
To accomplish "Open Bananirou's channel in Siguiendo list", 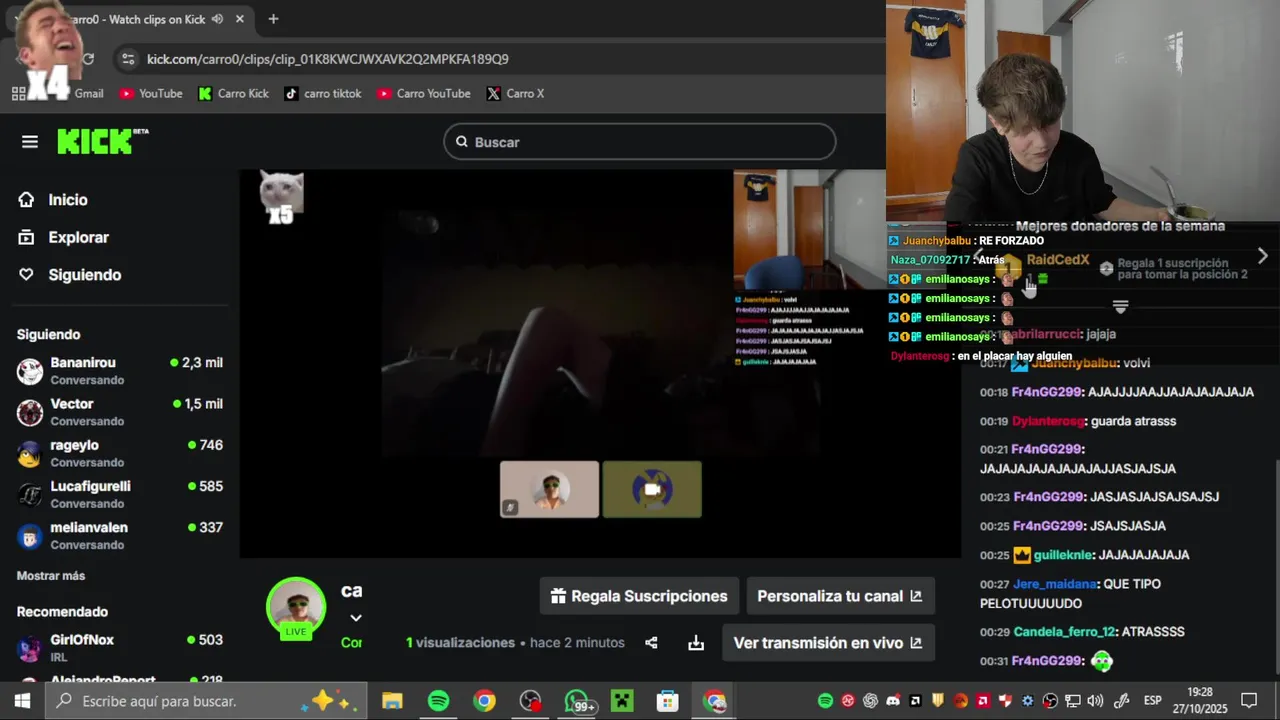I will (x=120, y=371).
